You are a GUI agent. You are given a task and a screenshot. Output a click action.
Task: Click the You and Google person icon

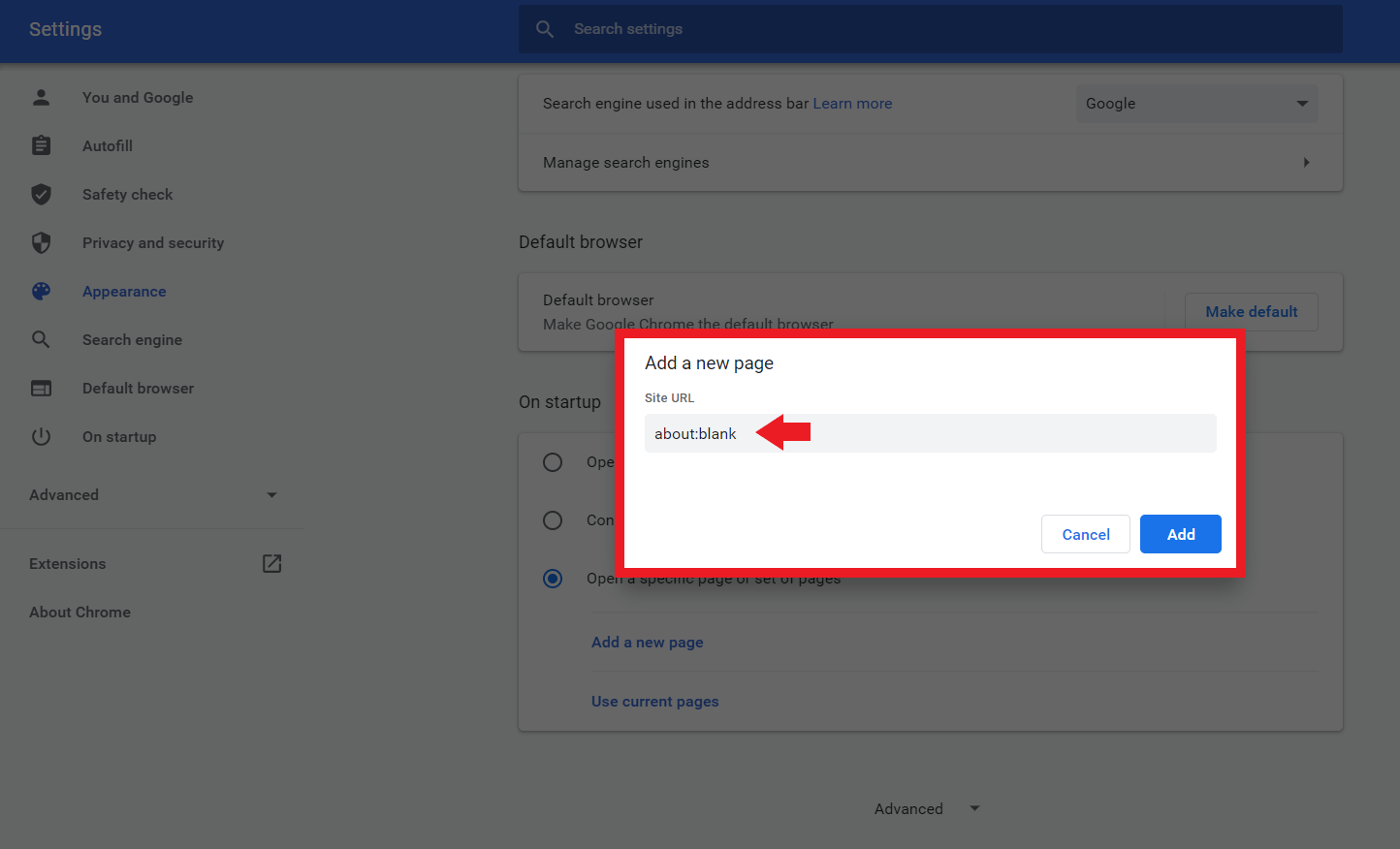click(x=41, y=97)
